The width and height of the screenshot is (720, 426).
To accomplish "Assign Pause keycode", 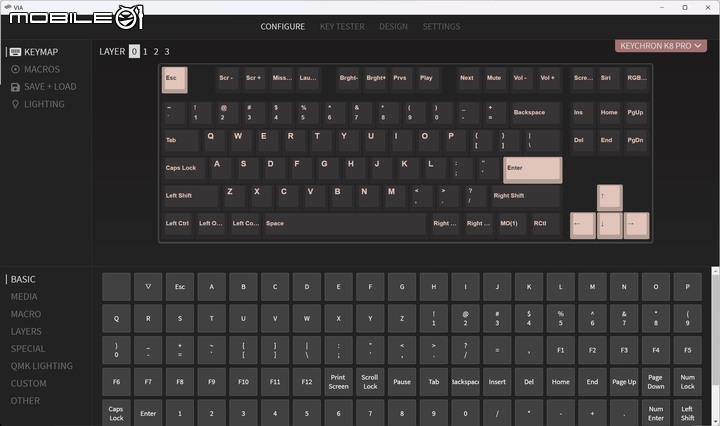I will point(402,382).
